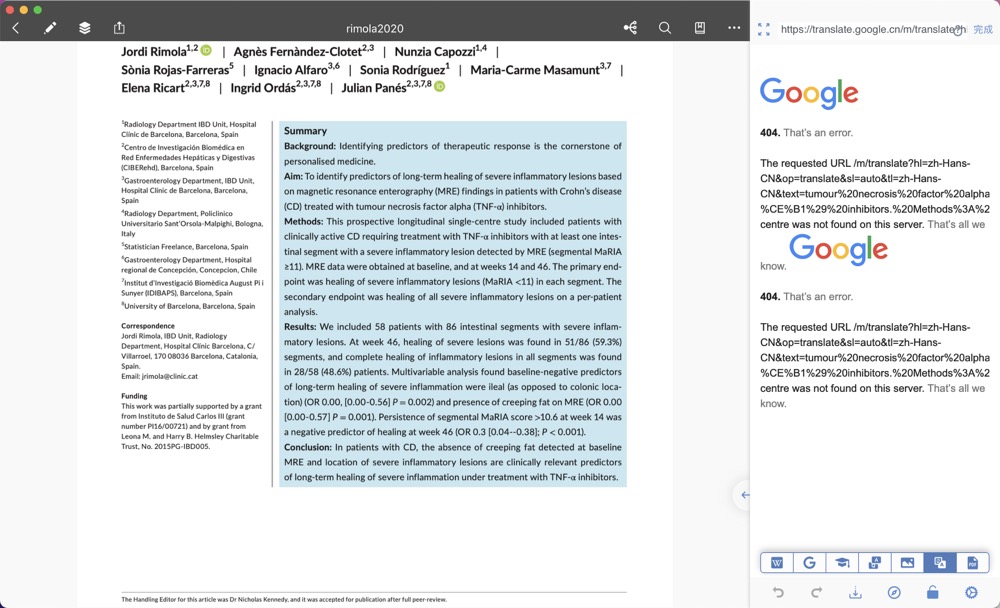
Task: Click the email jrimola@clinic.cat
Action: click(x=170, y=376)
